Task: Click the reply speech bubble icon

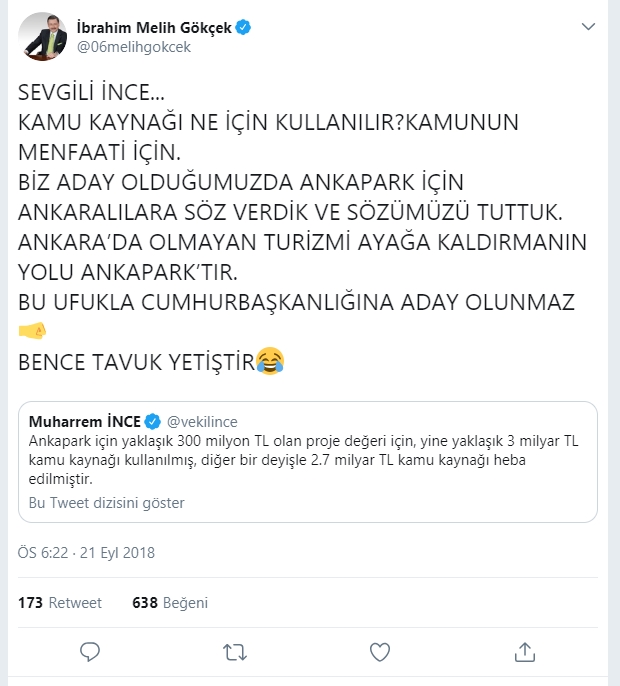Action: coord(90,653)
